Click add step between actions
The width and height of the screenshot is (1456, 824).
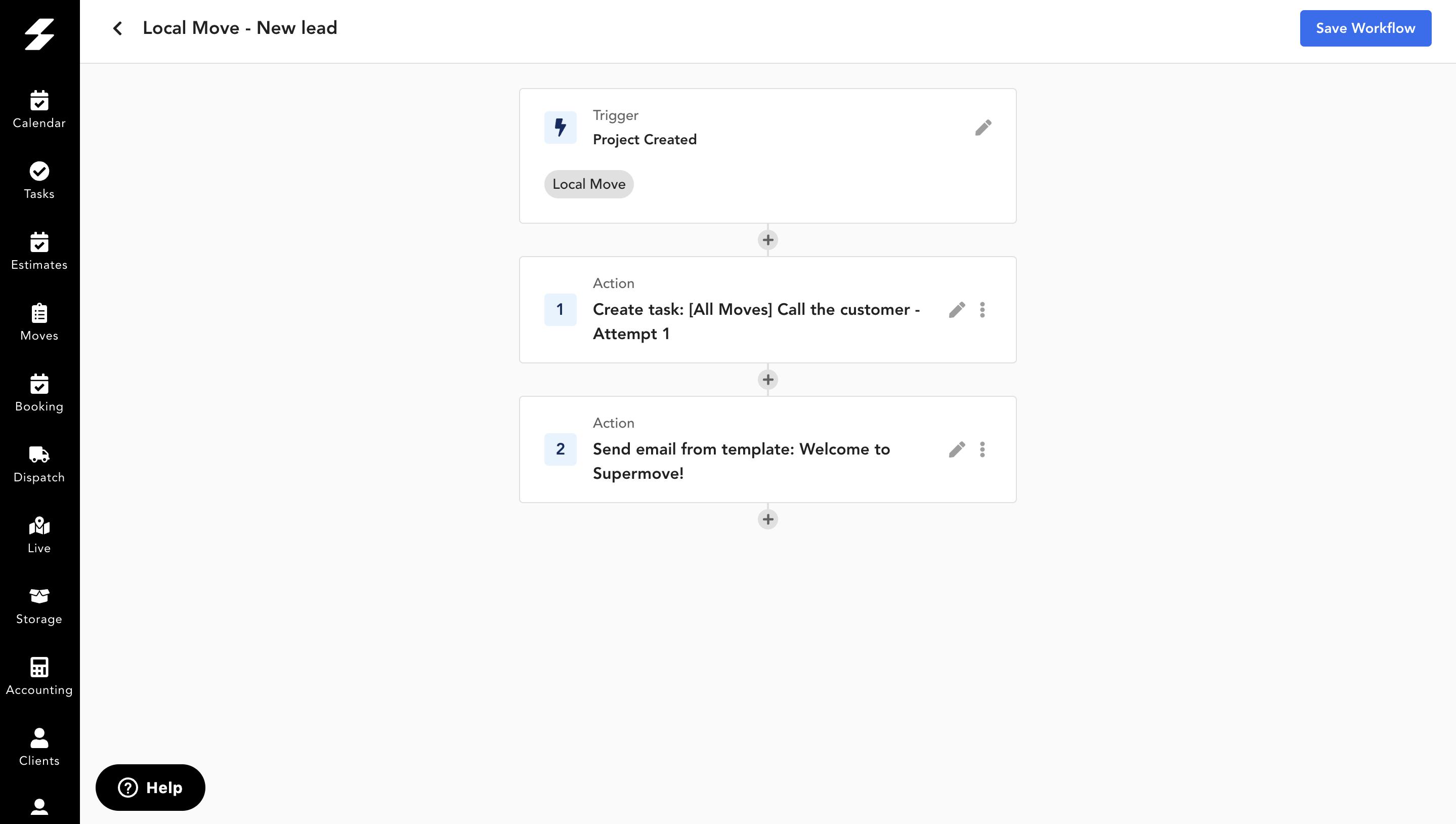[x=768, y=379]
